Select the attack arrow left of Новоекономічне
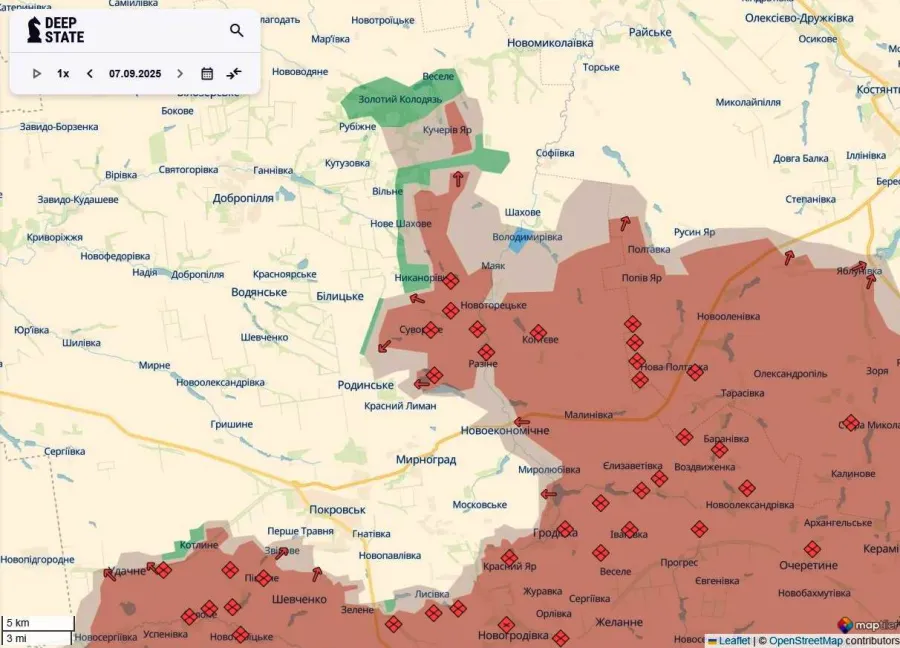Viewport: 900px width, 648px height. point(521,421)
